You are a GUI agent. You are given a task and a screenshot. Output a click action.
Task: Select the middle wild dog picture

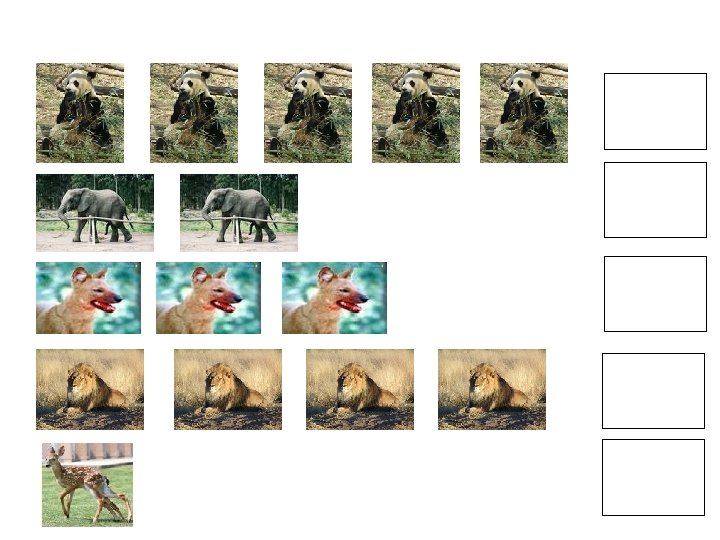(x=208, y=298)
